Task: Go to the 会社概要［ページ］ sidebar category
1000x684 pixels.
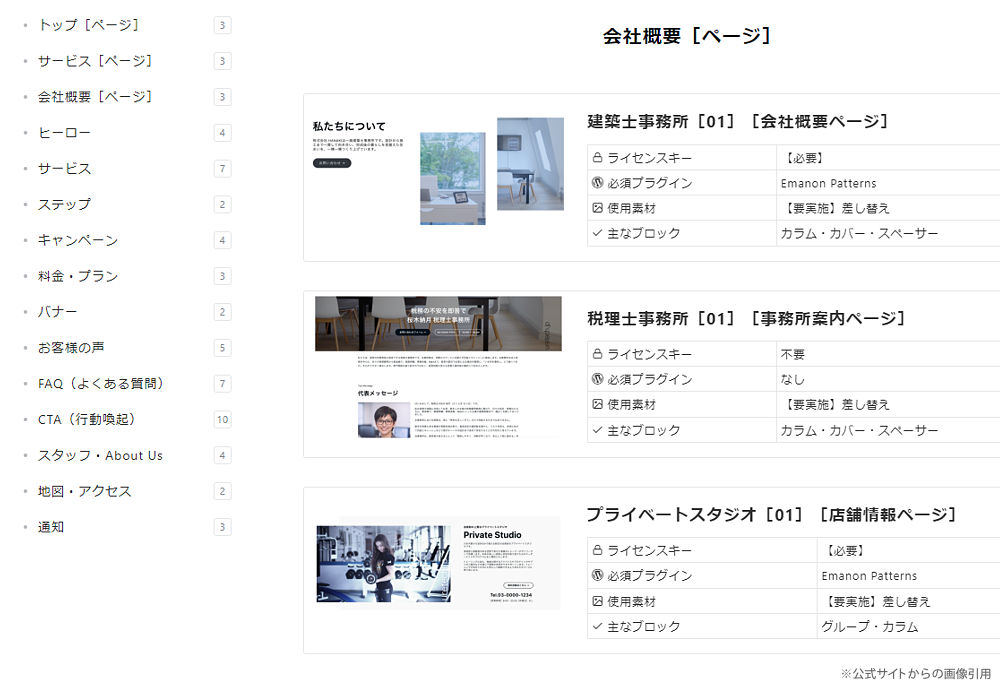Action: click(95, 97)
